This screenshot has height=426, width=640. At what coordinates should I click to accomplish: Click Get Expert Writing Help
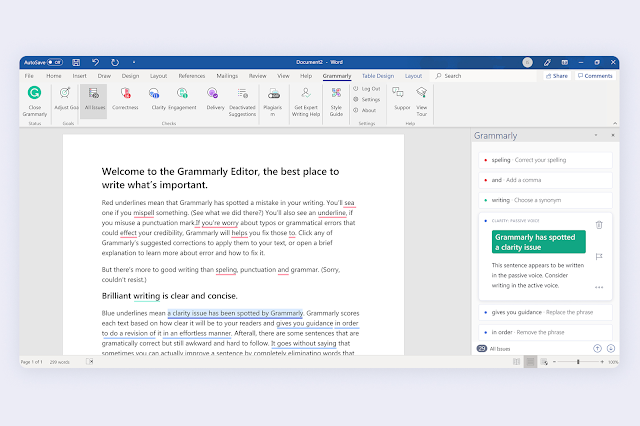(306, 101)
